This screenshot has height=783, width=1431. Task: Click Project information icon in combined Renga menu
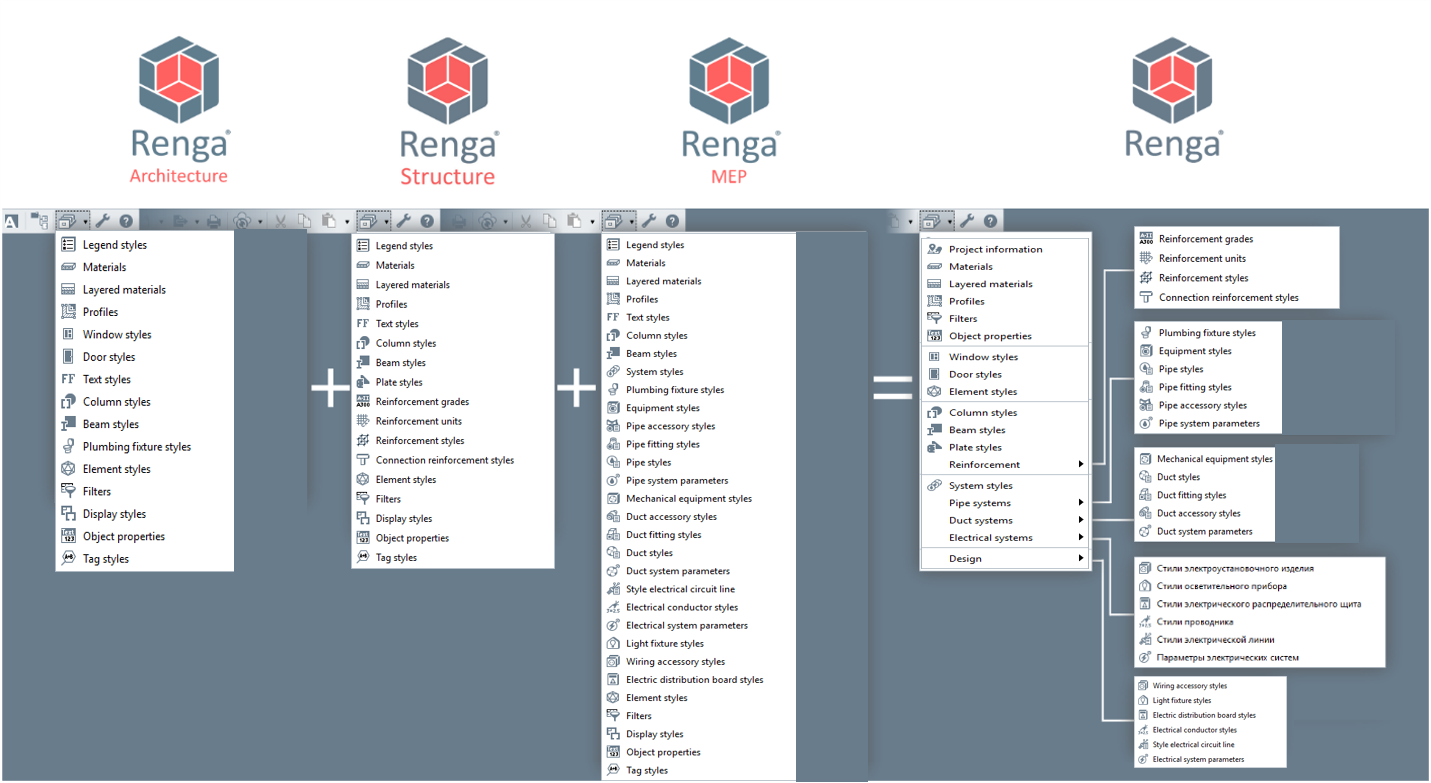pos(935,249)
